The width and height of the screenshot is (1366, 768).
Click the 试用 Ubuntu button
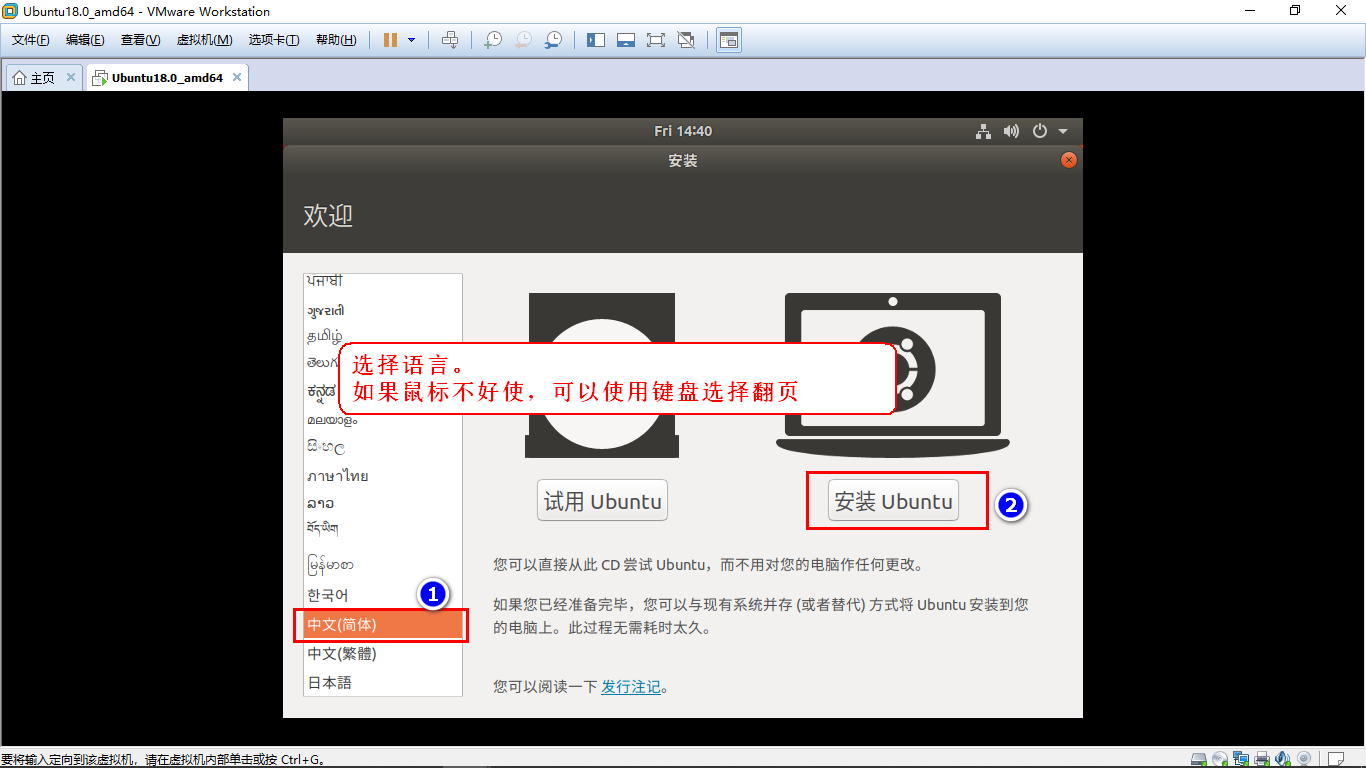pyautogui.click(x=602, y=501)
